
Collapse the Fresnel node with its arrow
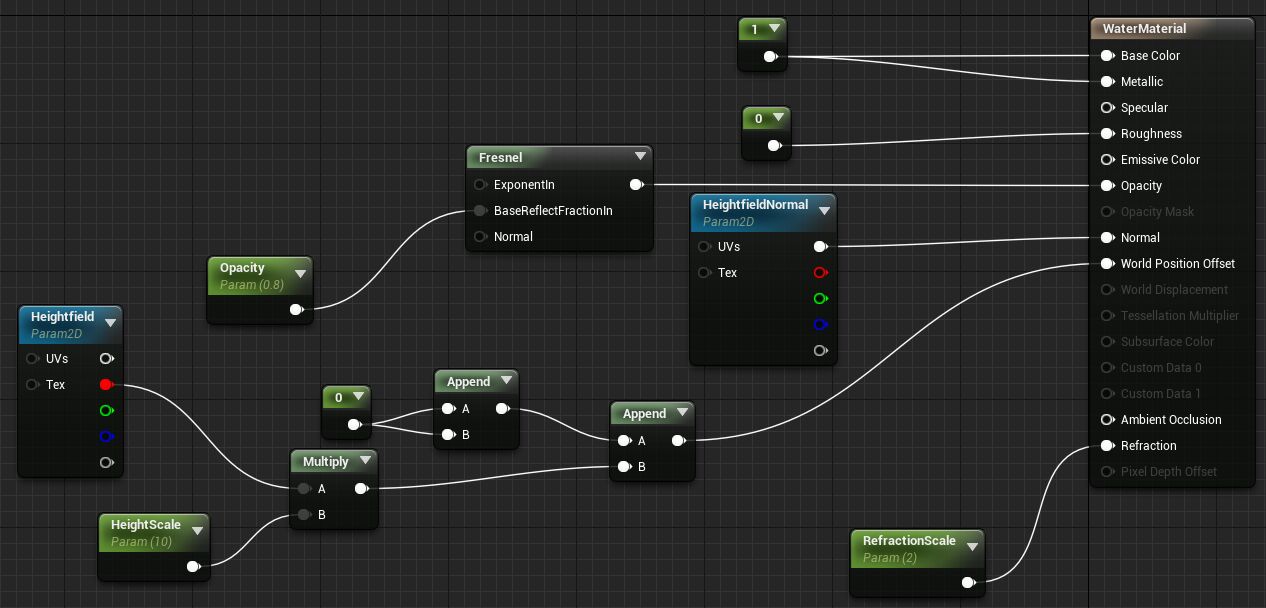click(640, 157)
